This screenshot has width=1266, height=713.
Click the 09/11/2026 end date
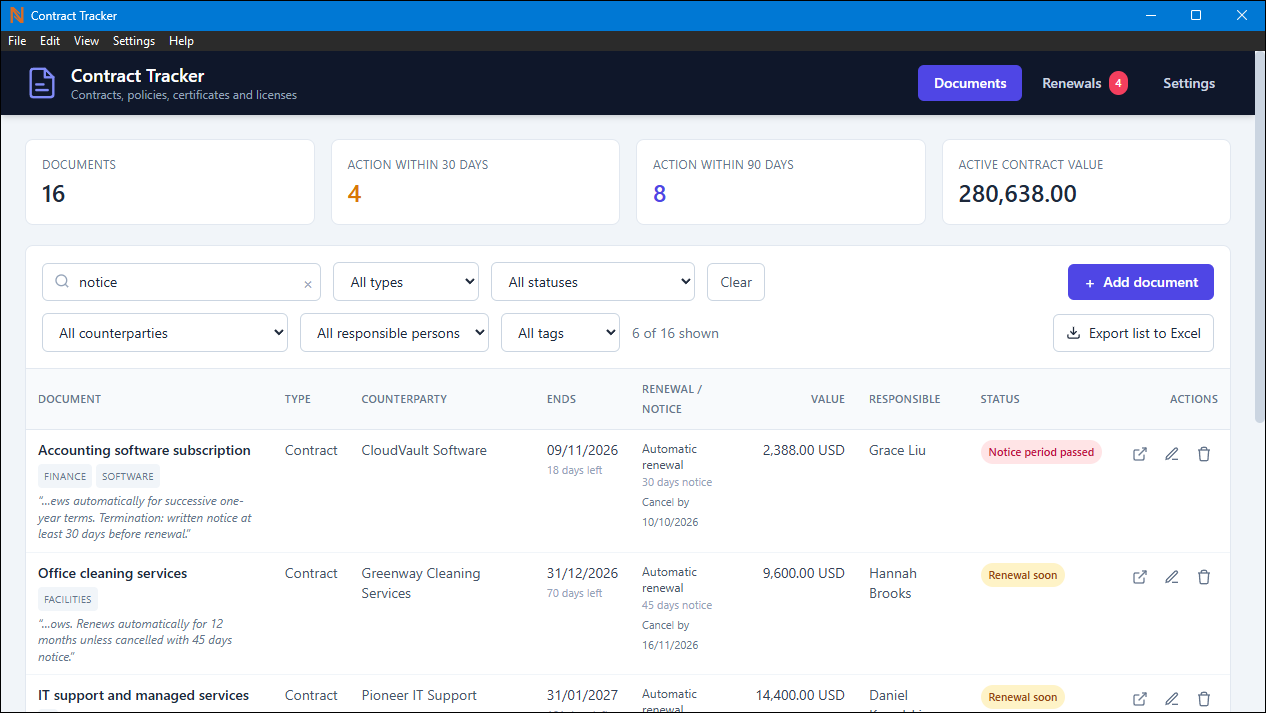click(583, 450)
